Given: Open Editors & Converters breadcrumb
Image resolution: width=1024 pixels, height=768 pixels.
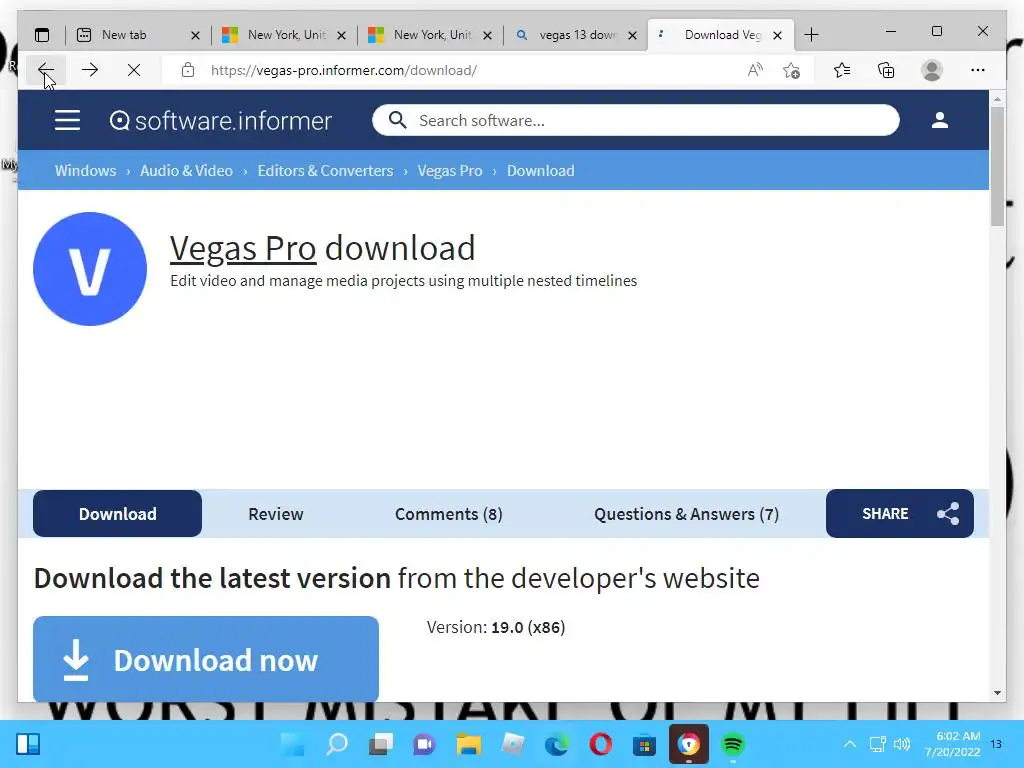Looking at the screenshot, I should [325, 170].
